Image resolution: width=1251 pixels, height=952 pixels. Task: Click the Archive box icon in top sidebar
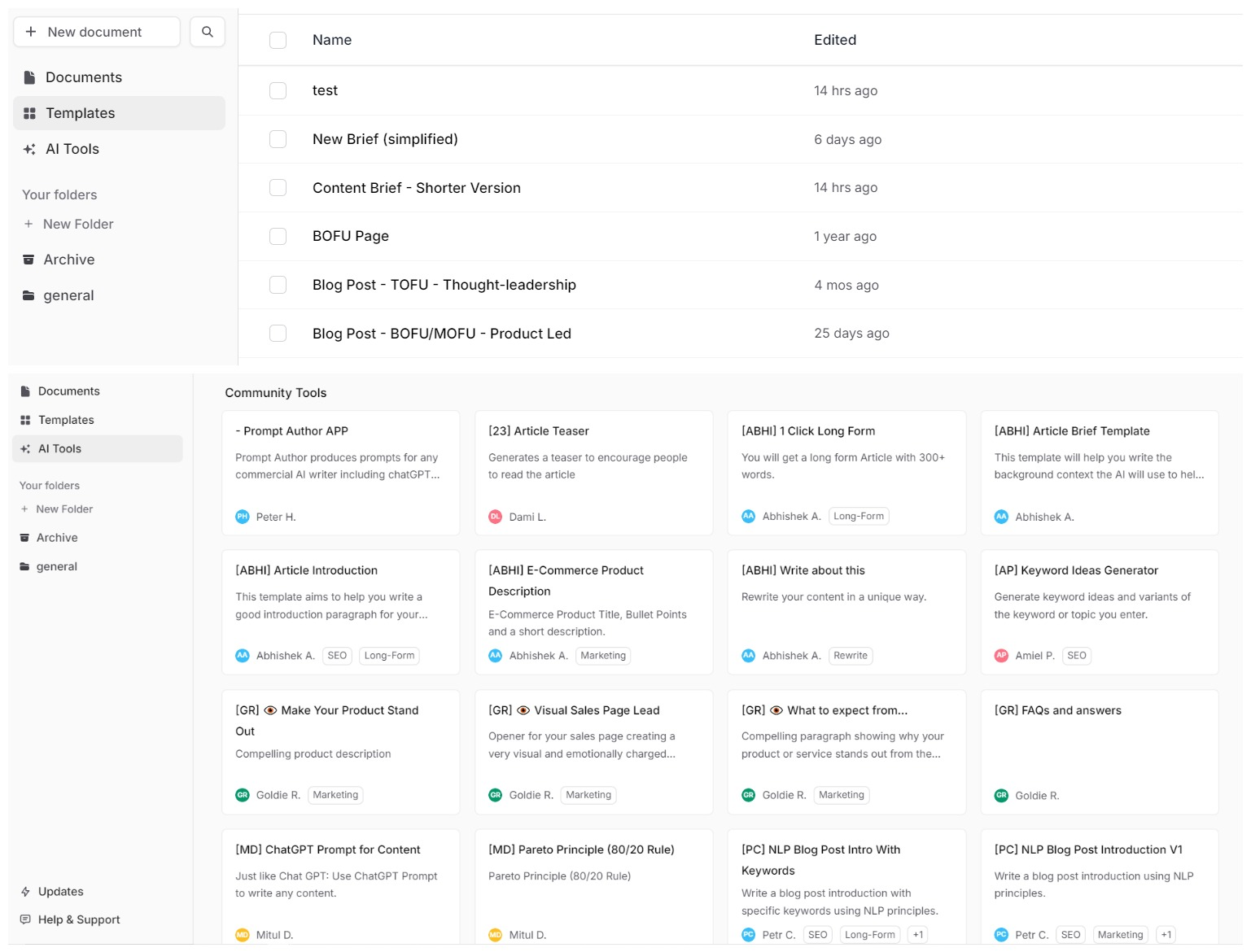pyautogui.click(x=28, y=260)
